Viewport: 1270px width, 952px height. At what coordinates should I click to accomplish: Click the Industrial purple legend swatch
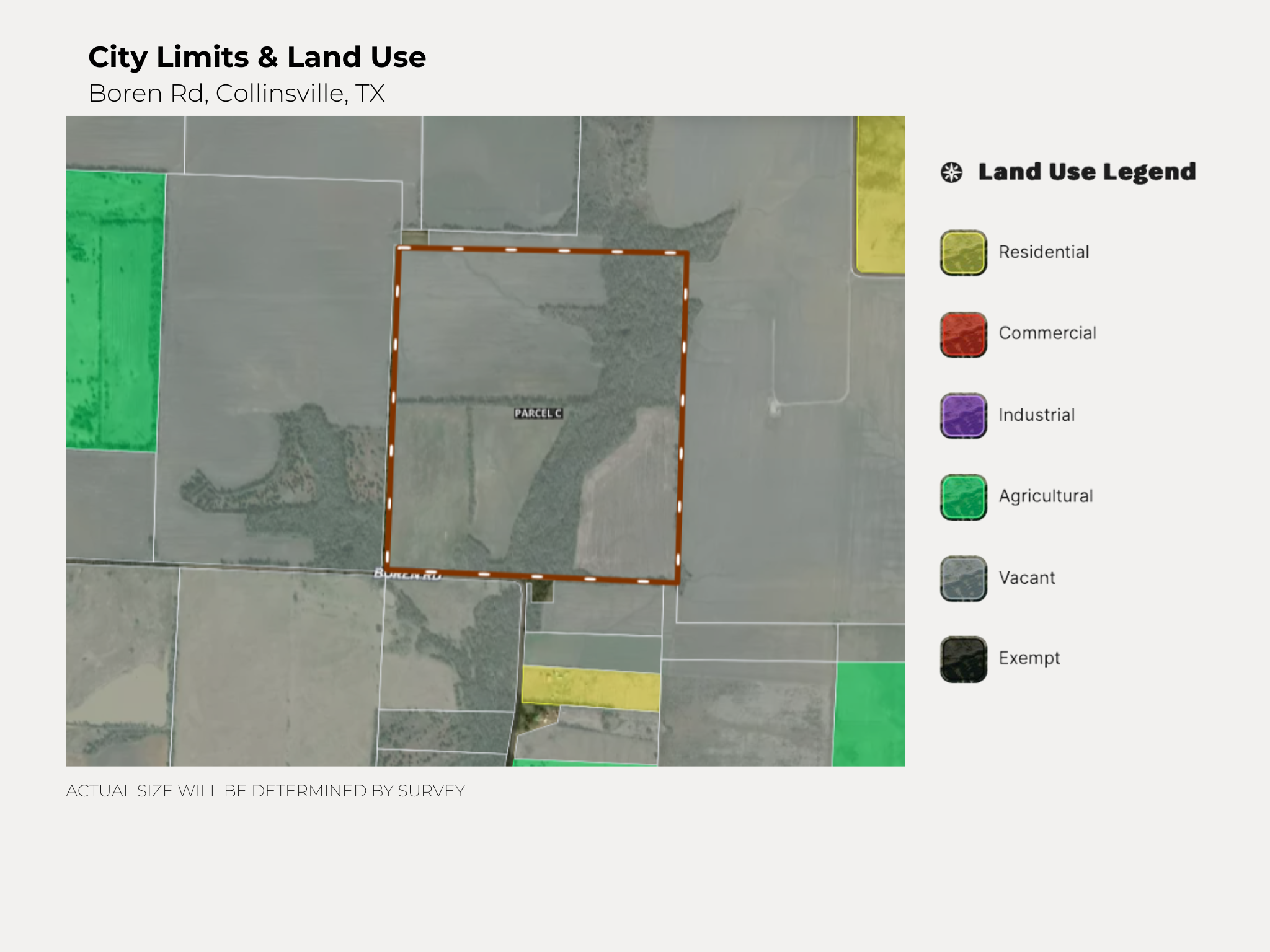963,416
